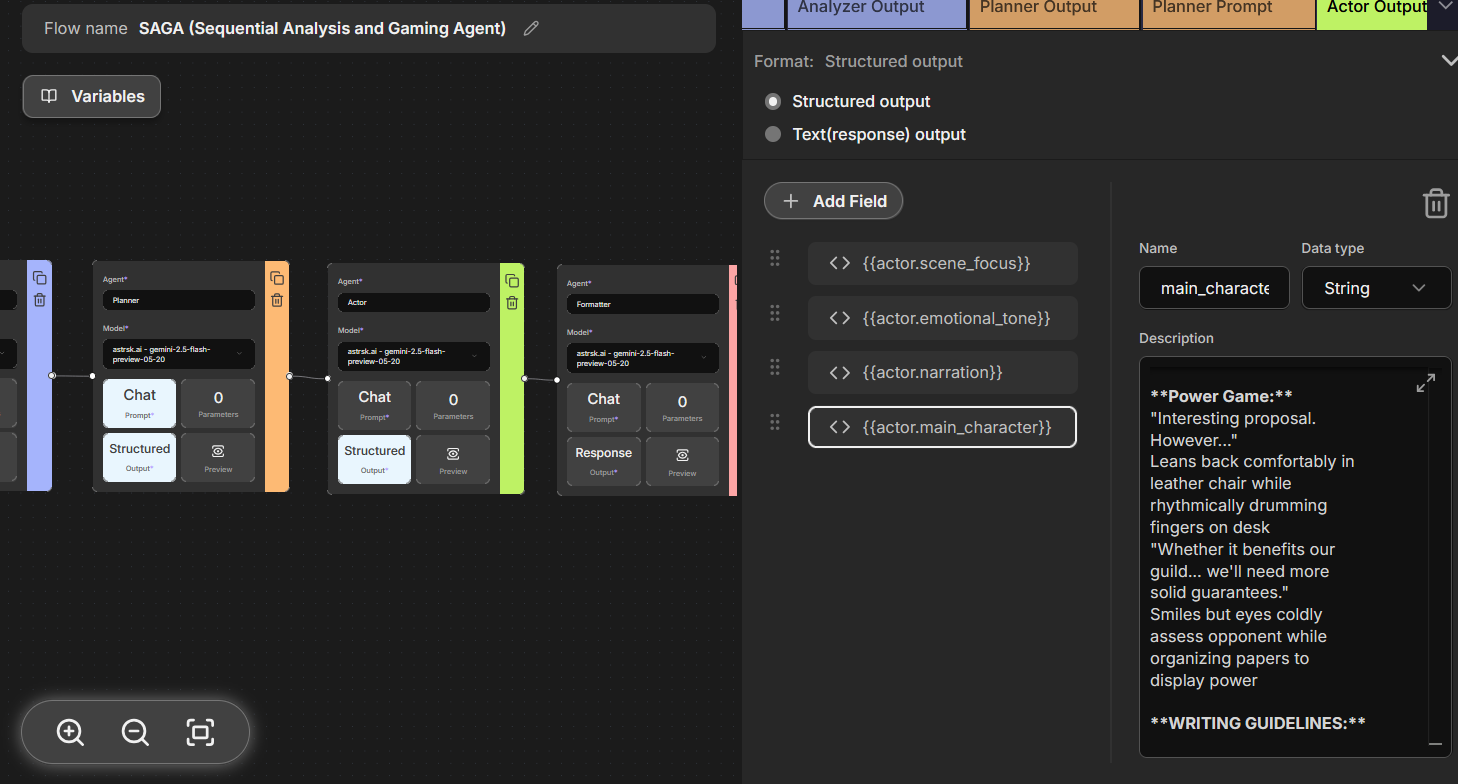Open the Planner model dropdown
Screen dimensions: 1458x784
point(179,354)
